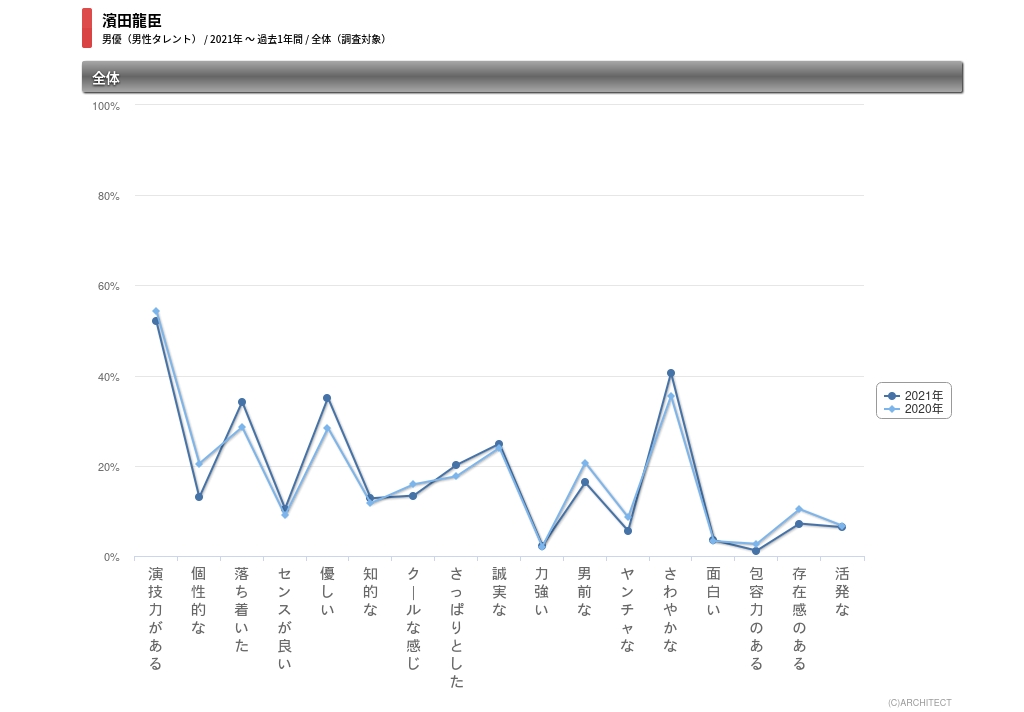Screen dimensions: 1024x712
Task: Select the 2021 data point for 優しい
Action: coord(327,398)
